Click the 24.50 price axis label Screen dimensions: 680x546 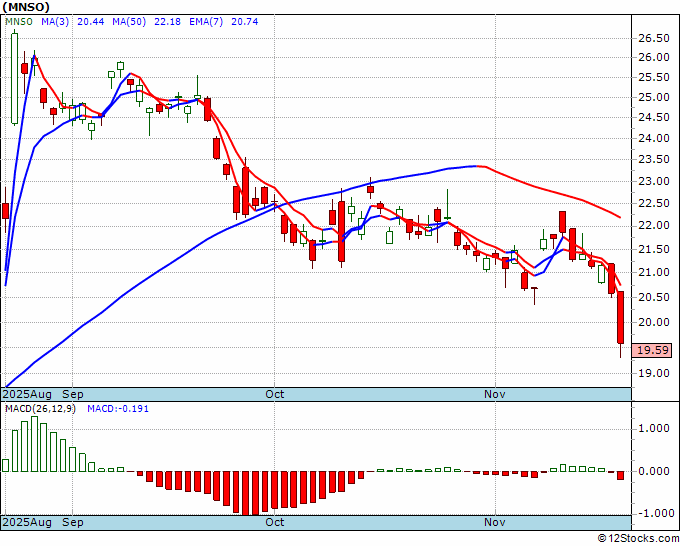click(654, 117)
